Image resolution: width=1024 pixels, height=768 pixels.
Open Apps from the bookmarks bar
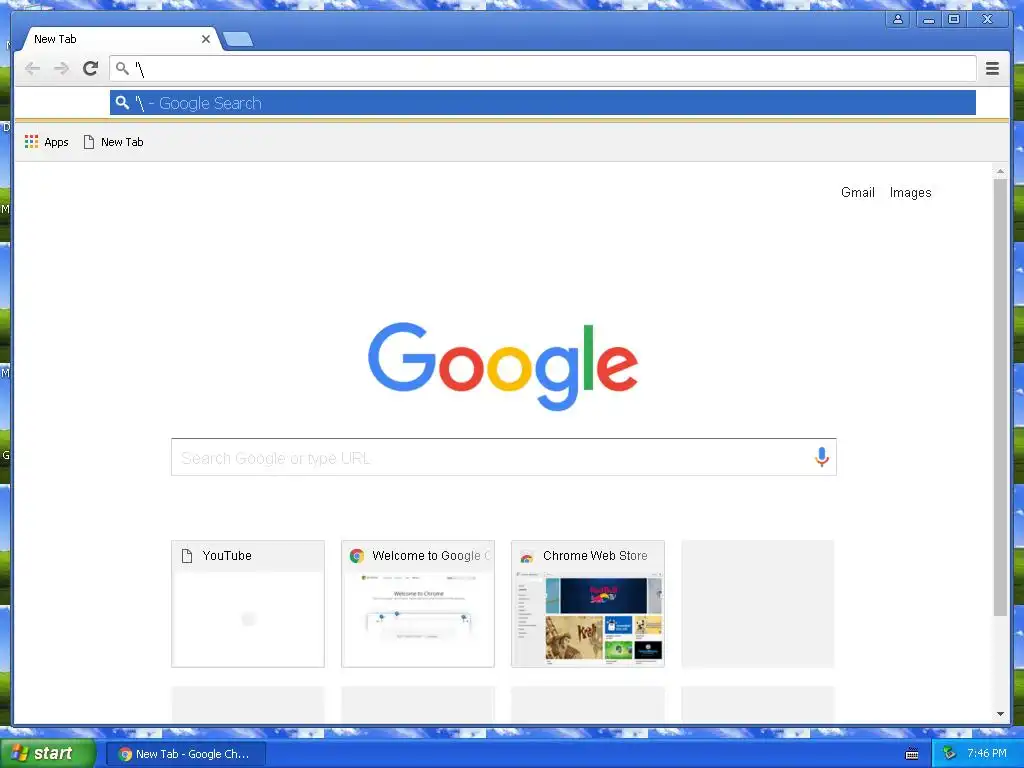[x=46, y=142]
